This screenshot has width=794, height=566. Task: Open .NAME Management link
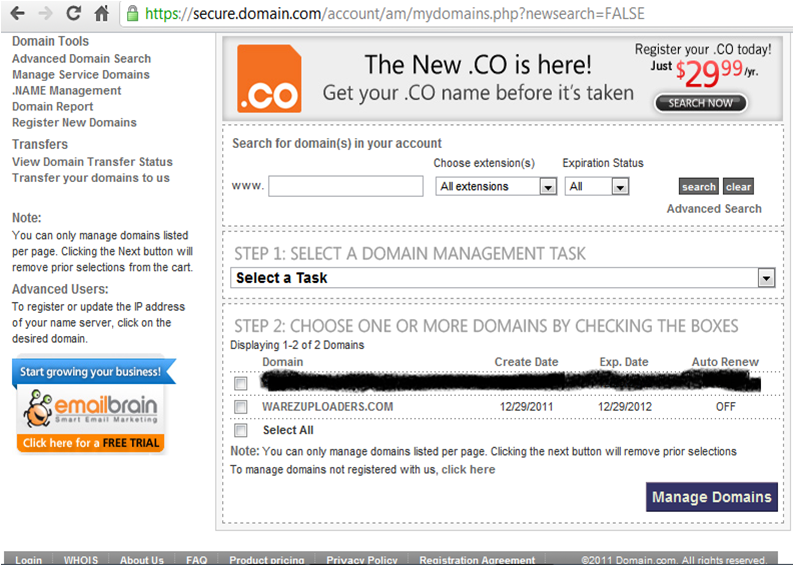(67, 91)
